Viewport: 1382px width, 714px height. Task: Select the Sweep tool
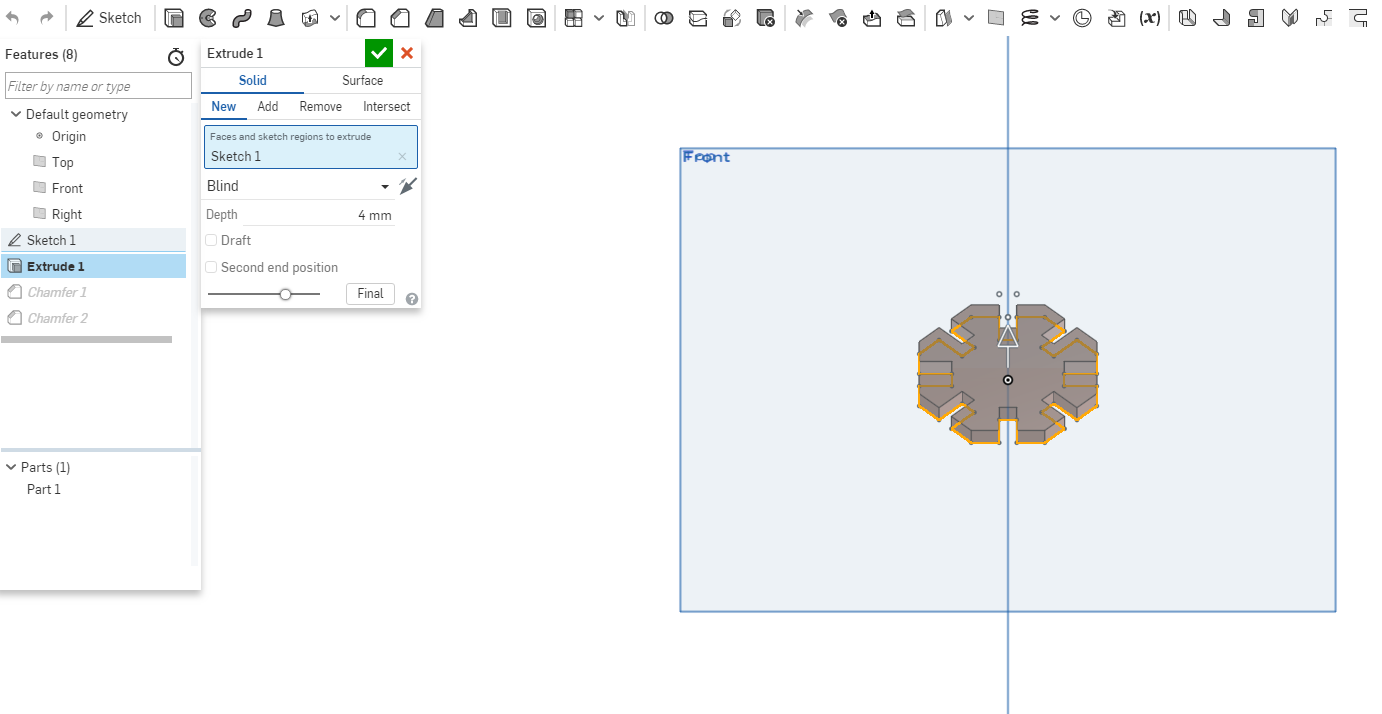(241, 18)
